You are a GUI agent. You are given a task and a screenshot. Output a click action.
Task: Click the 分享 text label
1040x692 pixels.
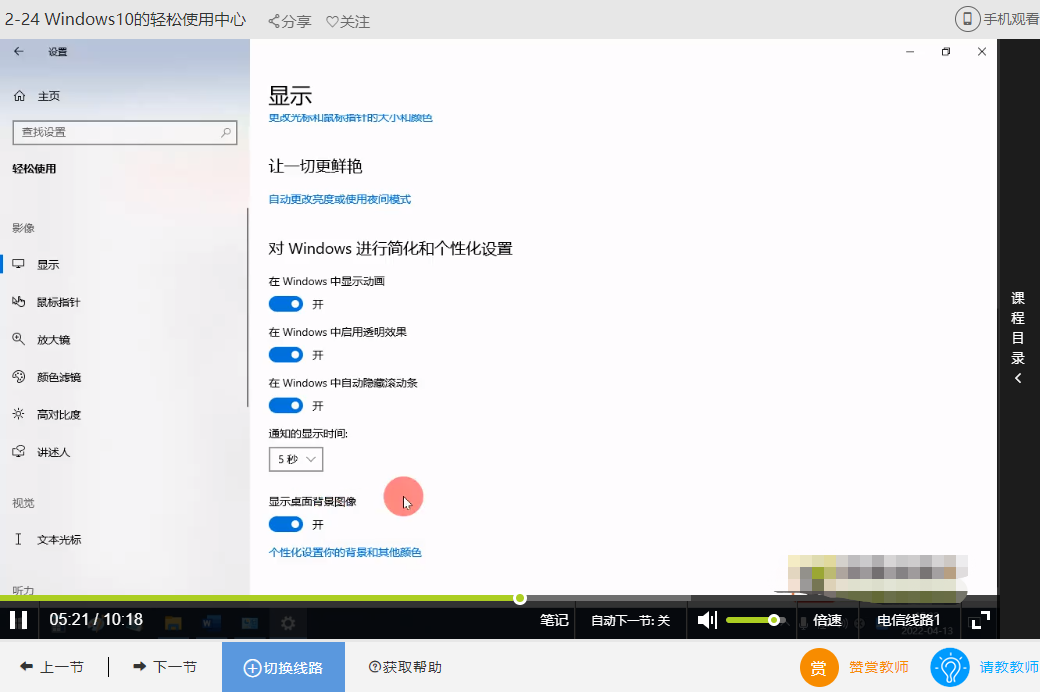(x=296, y=22)
